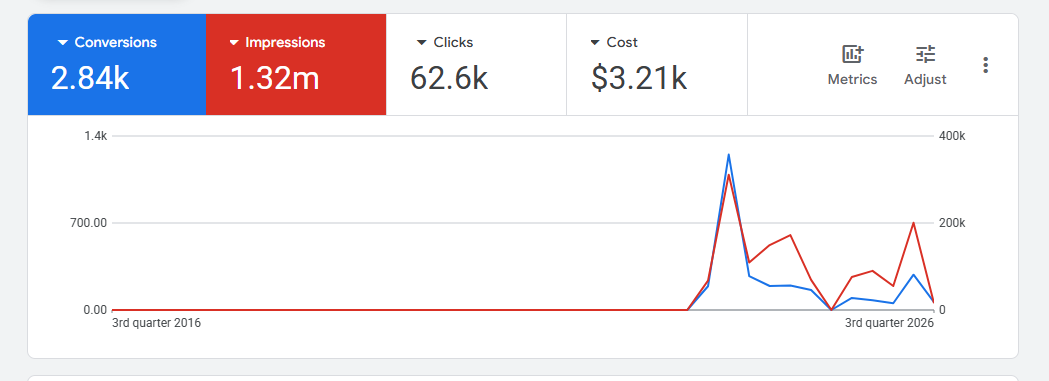Click the last red impressions peak near 200k
This screenshot has height=381, width=1049.
click(913, 223)
